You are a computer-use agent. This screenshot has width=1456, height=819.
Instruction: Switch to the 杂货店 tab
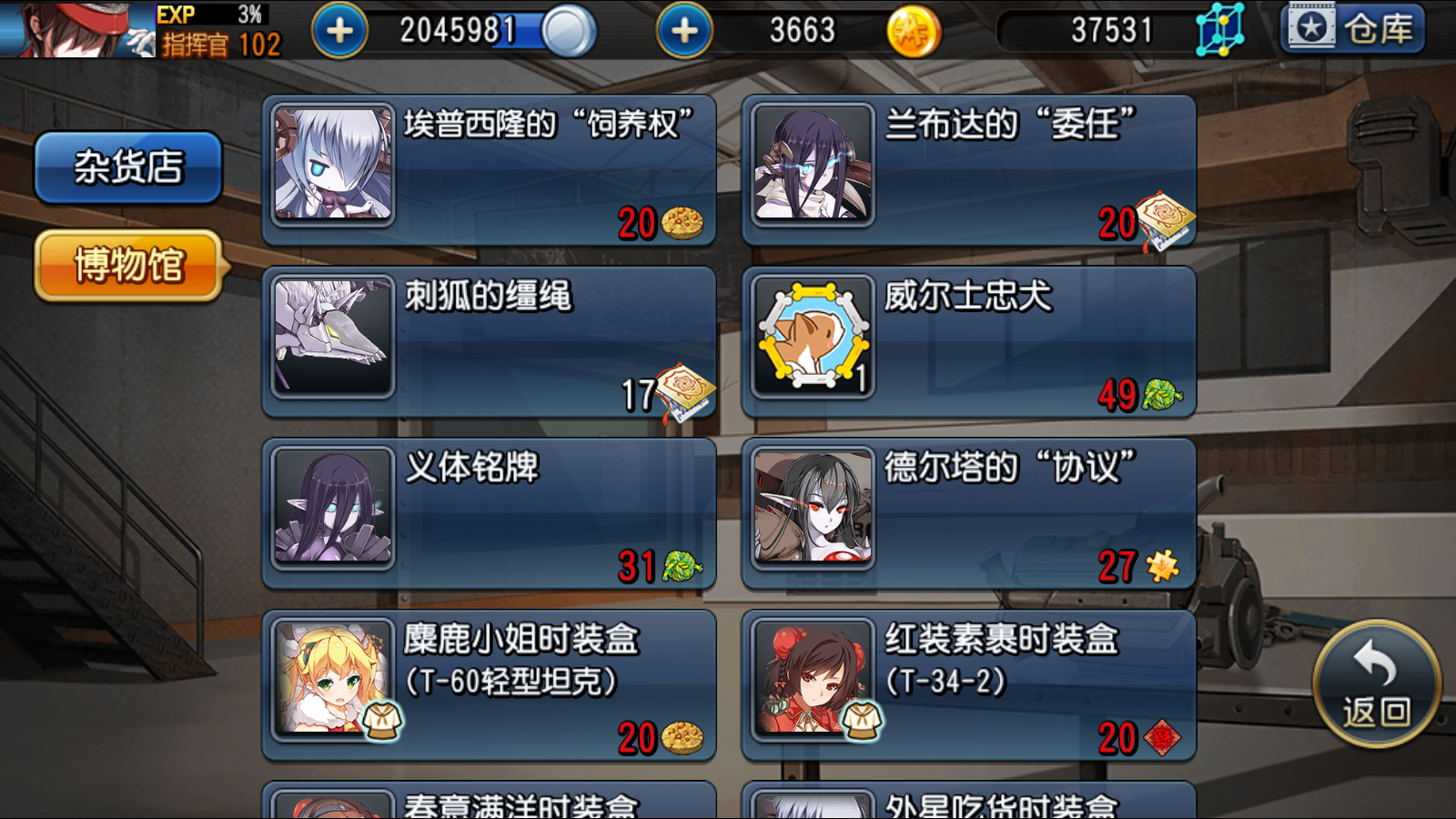pyautogui.click(x=128, y=167)
